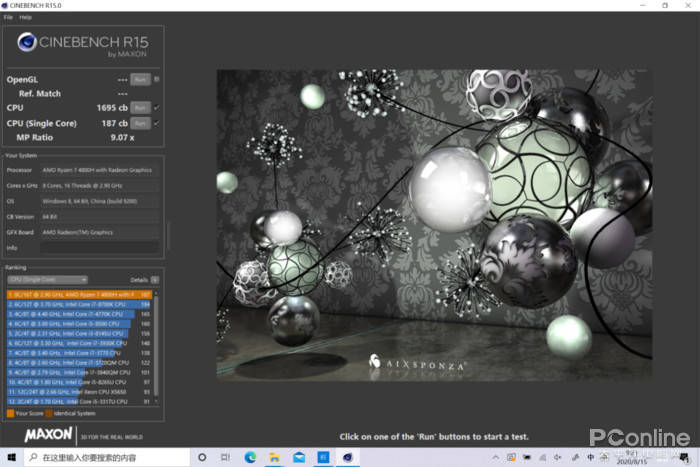Open the File menu
This screenshot has height=467, width=700.
pyautogui.click(x=8, y=17)
